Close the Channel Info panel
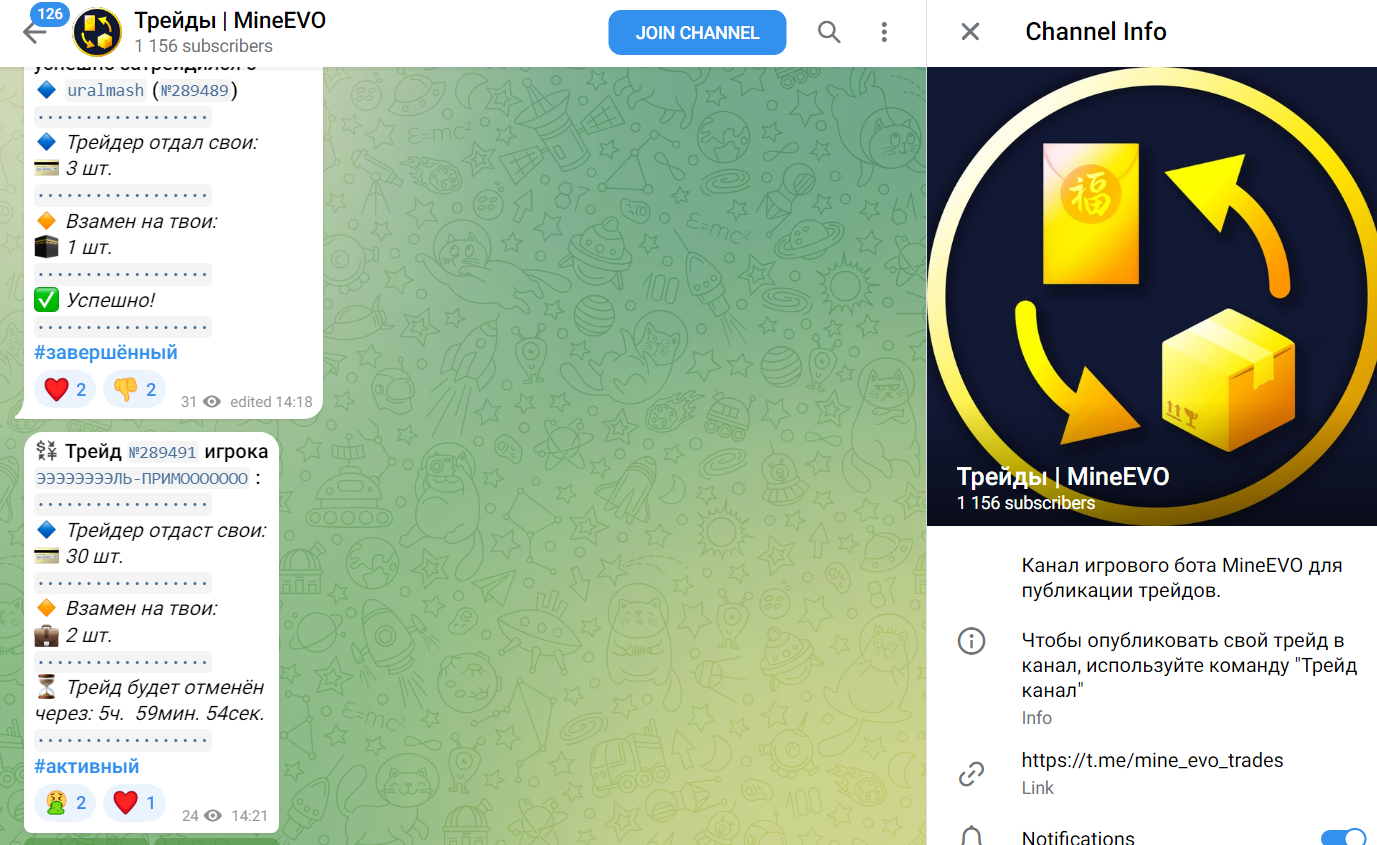Screen dimensions: 1377x845 pyautogui.click(x=970, y=32)
